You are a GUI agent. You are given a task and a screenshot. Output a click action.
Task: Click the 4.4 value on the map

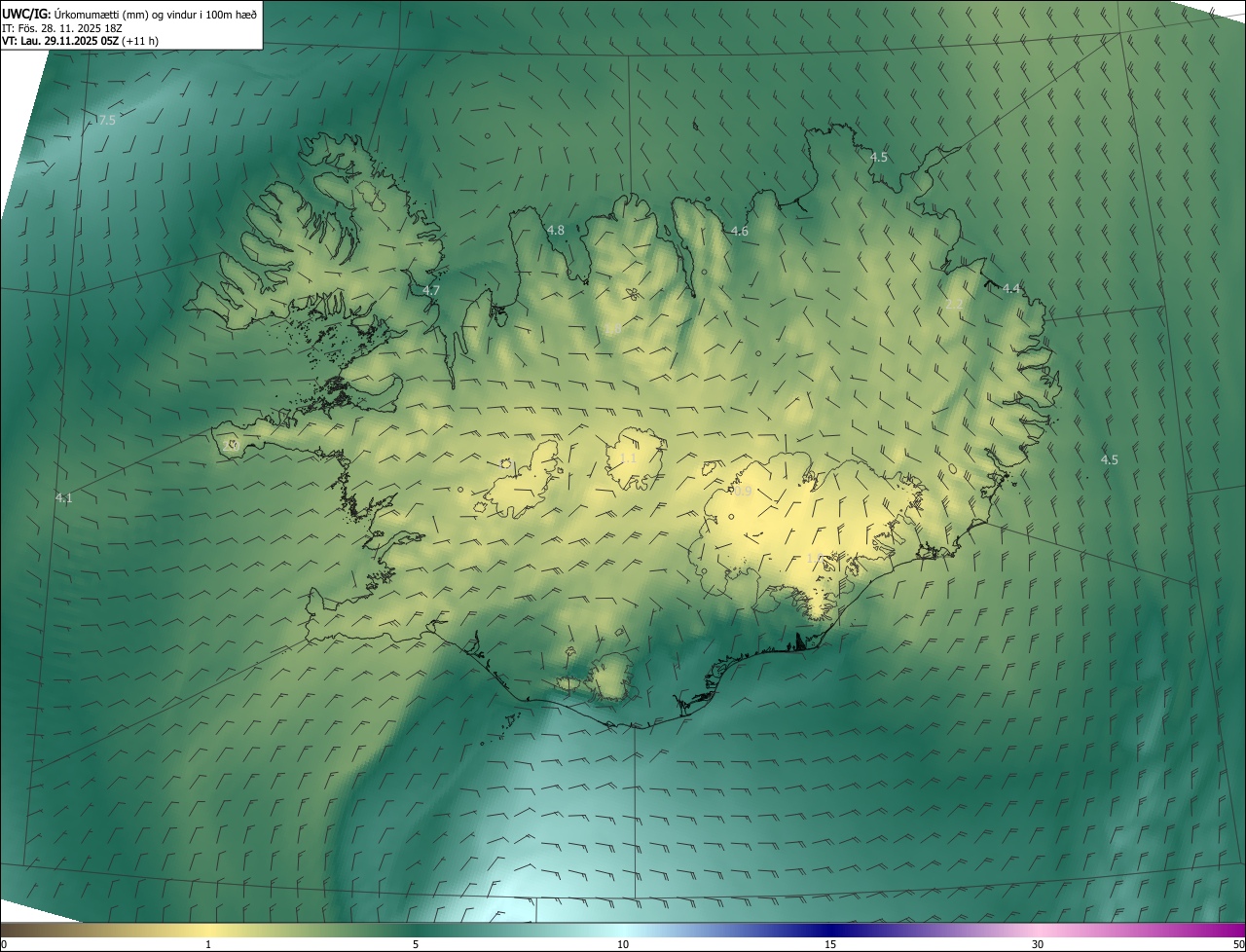pyautogui.click(x=1011, y=288)
